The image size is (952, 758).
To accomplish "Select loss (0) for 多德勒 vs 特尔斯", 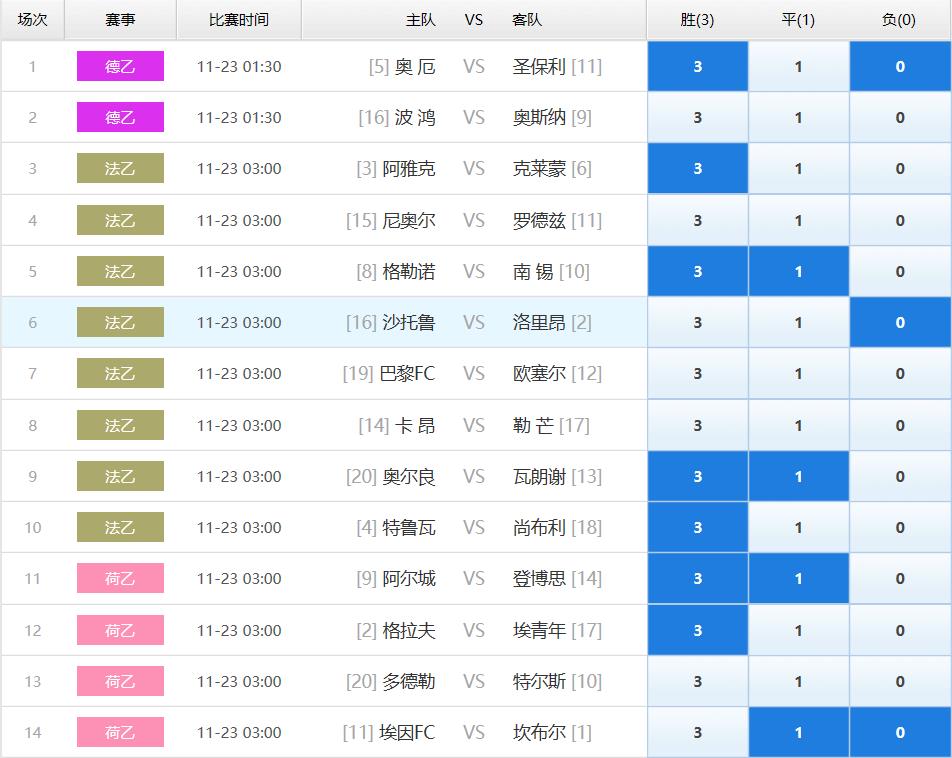I will point(900,681).
